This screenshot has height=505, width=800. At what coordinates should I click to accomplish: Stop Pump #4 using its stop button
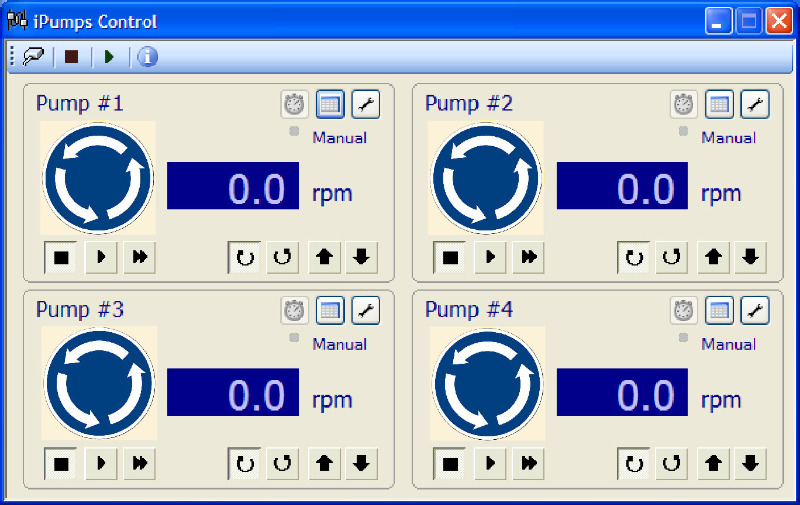click(x=450, y=463)
